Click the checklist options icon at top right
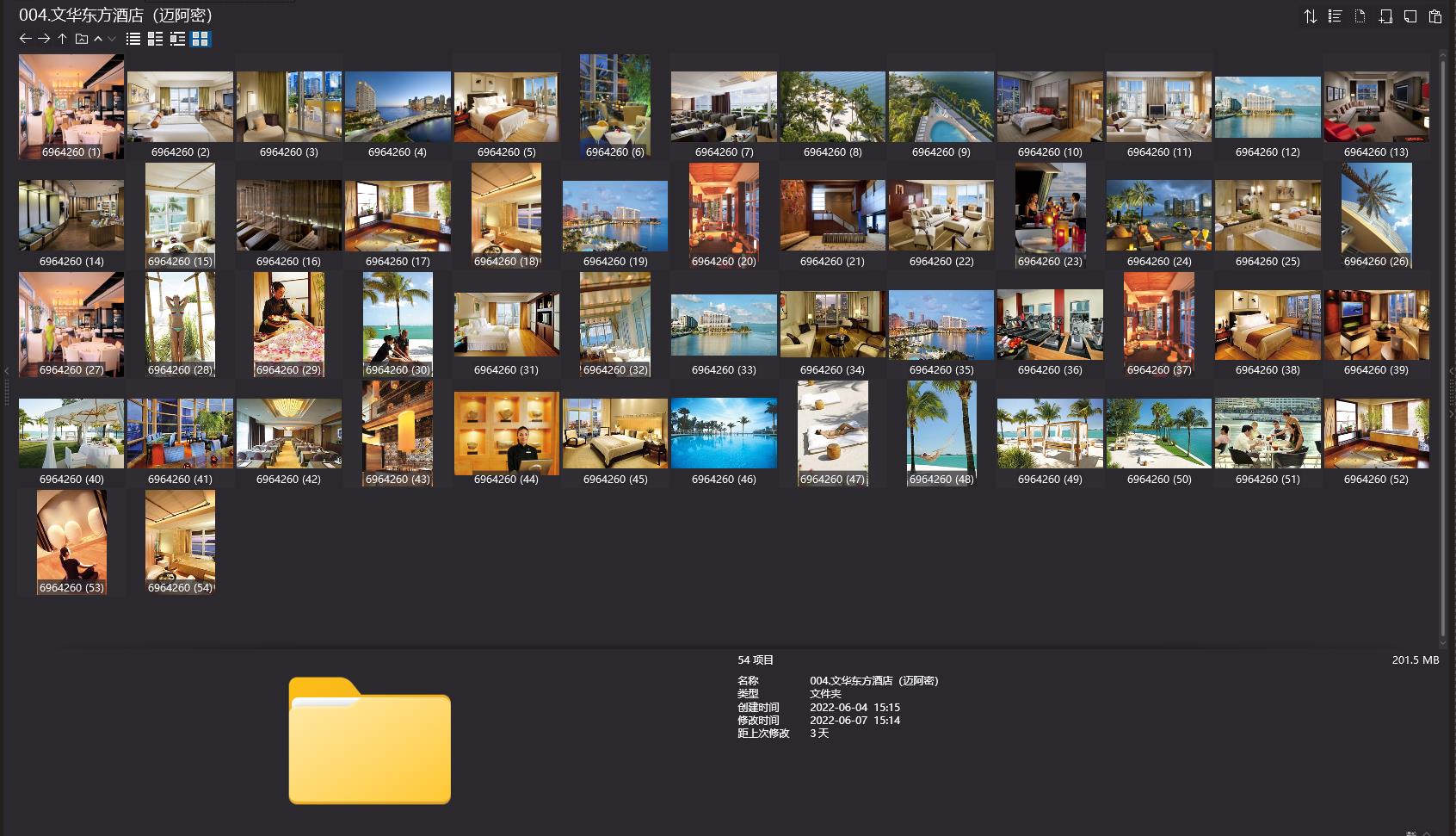 click(1335, 16)
